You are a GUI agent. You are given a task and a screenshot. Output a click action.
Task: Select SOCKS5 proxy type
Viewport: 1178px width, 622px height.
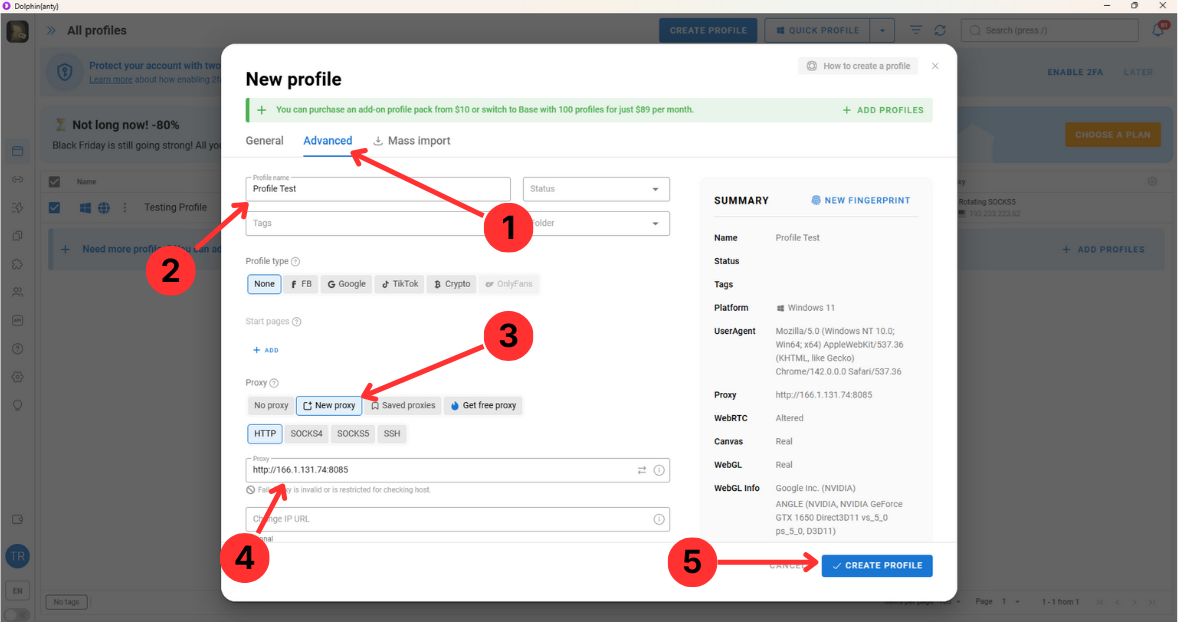(352, 433)
